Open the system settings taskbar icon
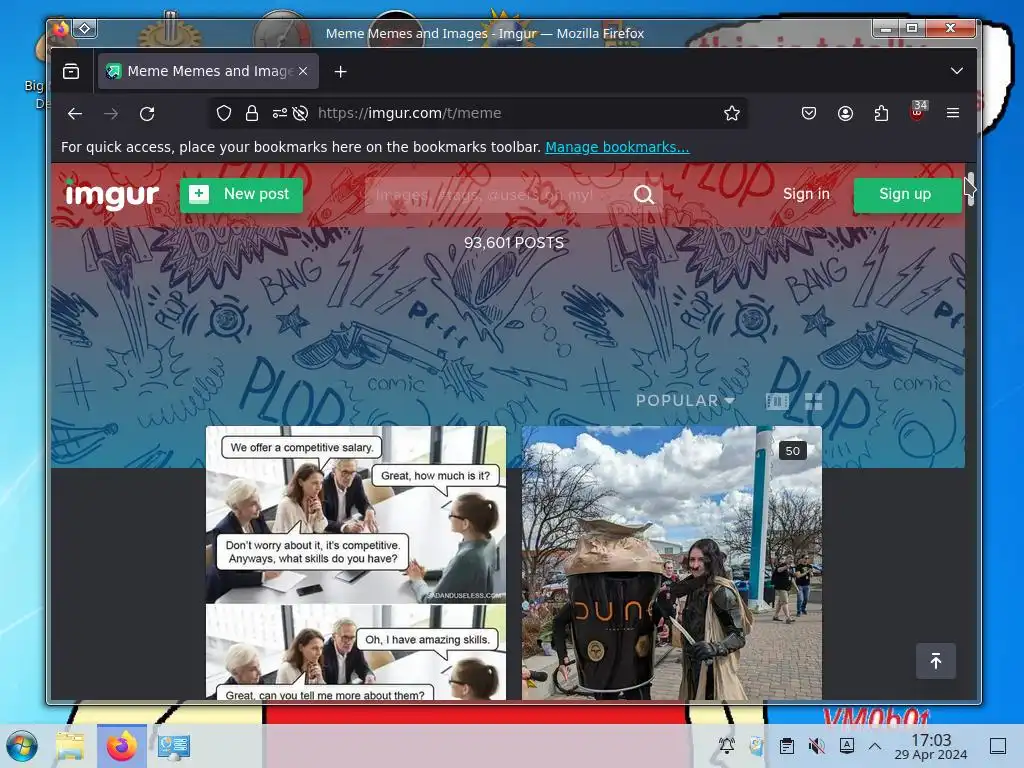Viewport: 1024px width, 768px height. [174, 746]
